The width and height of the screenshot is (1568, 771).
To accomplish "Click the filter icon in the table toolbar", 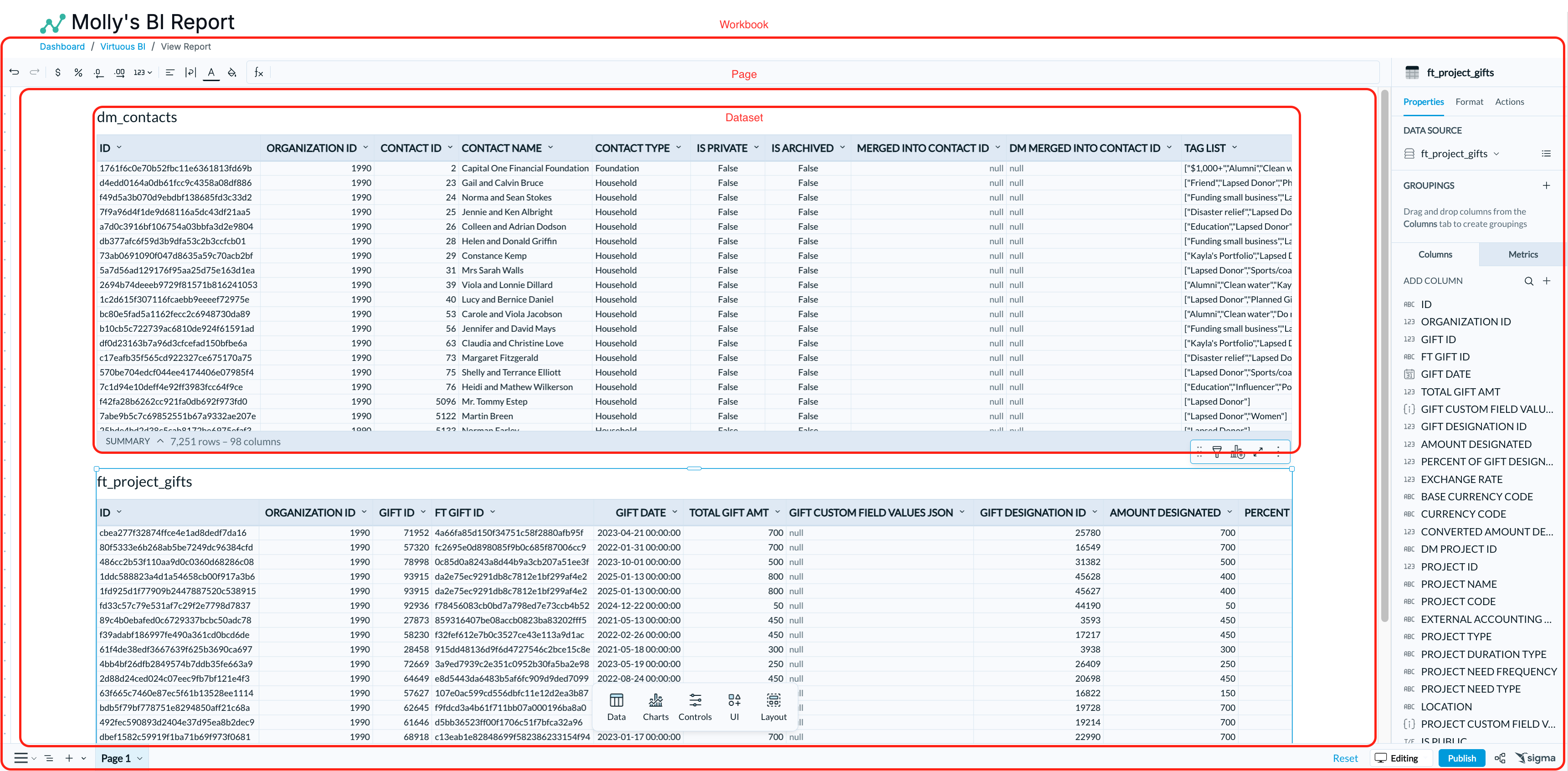I will [1216, 451].
